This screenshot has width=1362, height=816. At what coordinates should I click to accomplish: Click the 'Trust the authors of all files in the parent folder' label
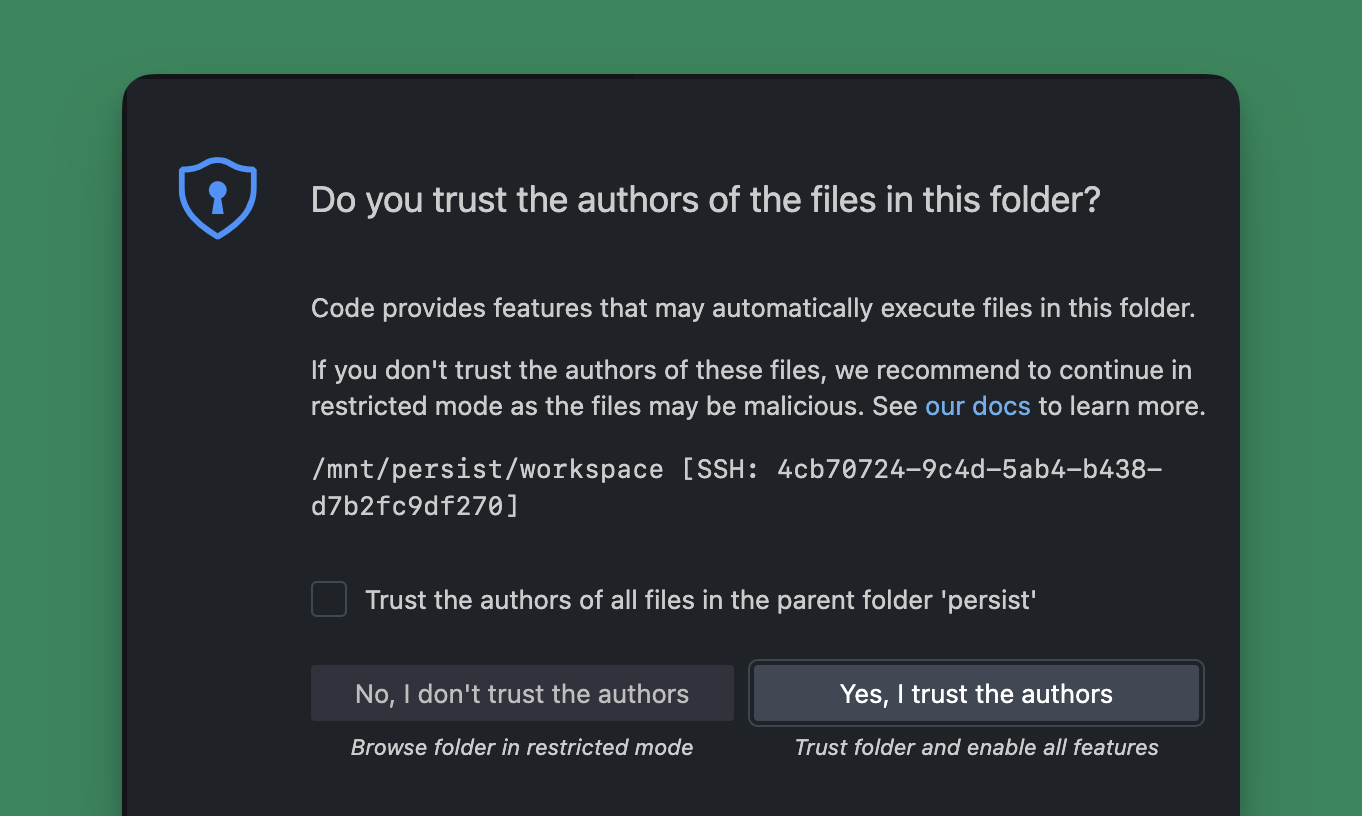701,600
